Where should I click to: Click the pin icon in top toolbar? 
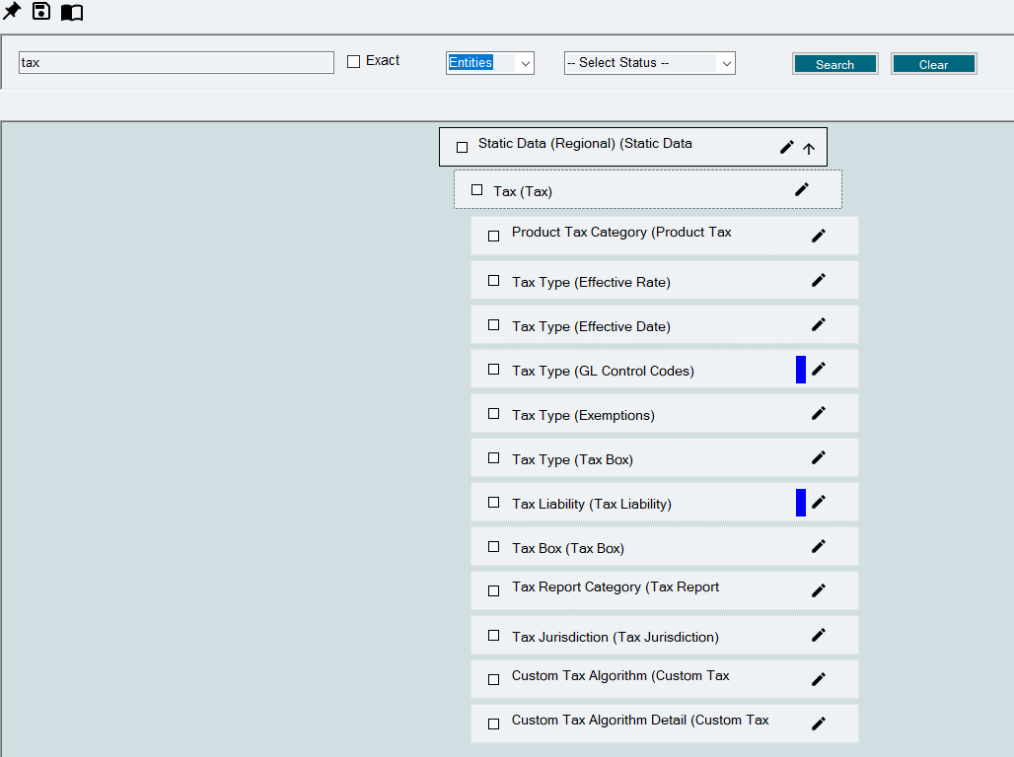pos(12,11)
